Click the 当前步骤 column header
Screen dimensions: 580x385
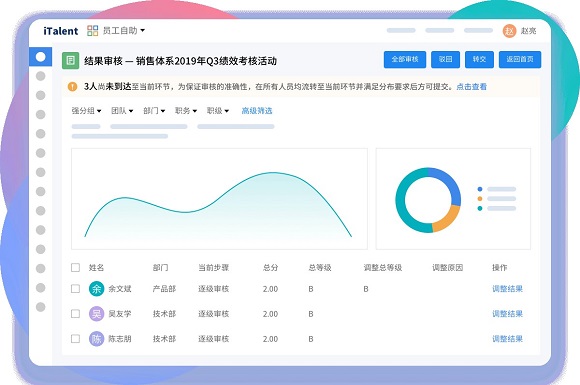pos(213,267)
